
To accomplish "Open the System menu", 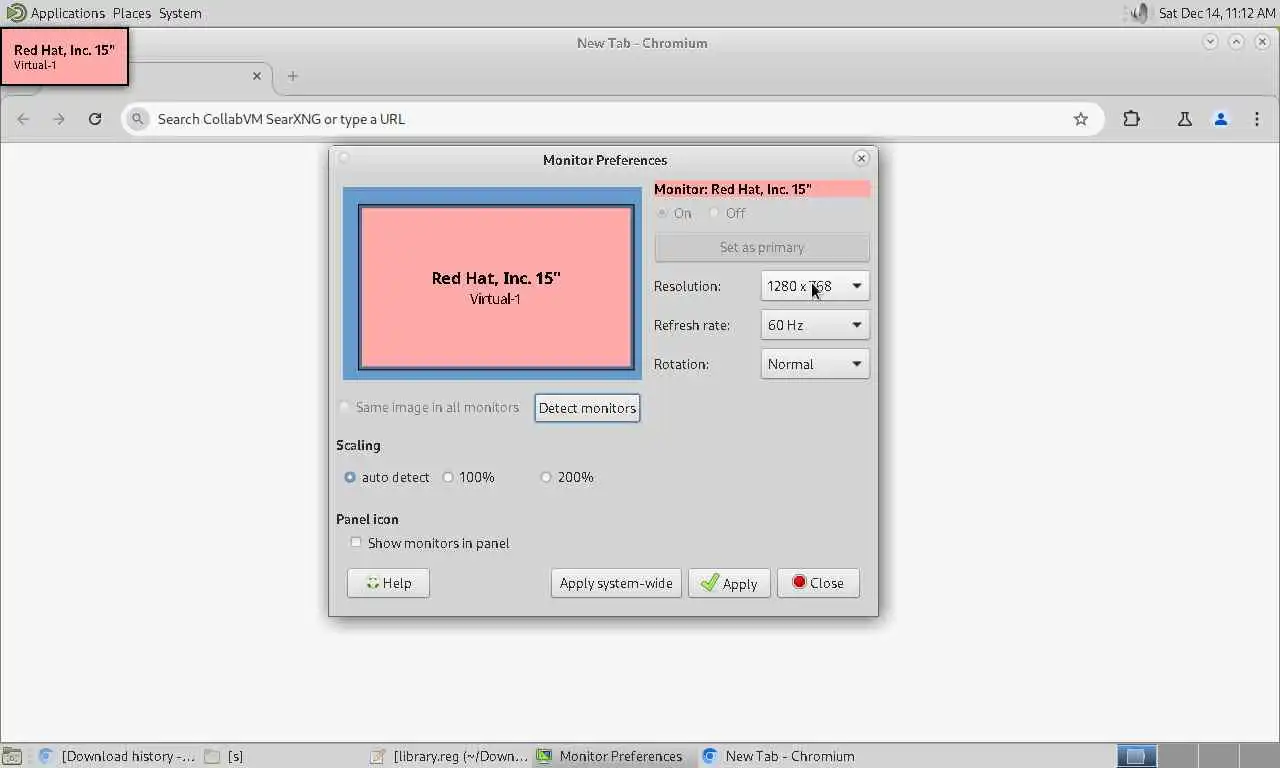I will tap(180, 13).
